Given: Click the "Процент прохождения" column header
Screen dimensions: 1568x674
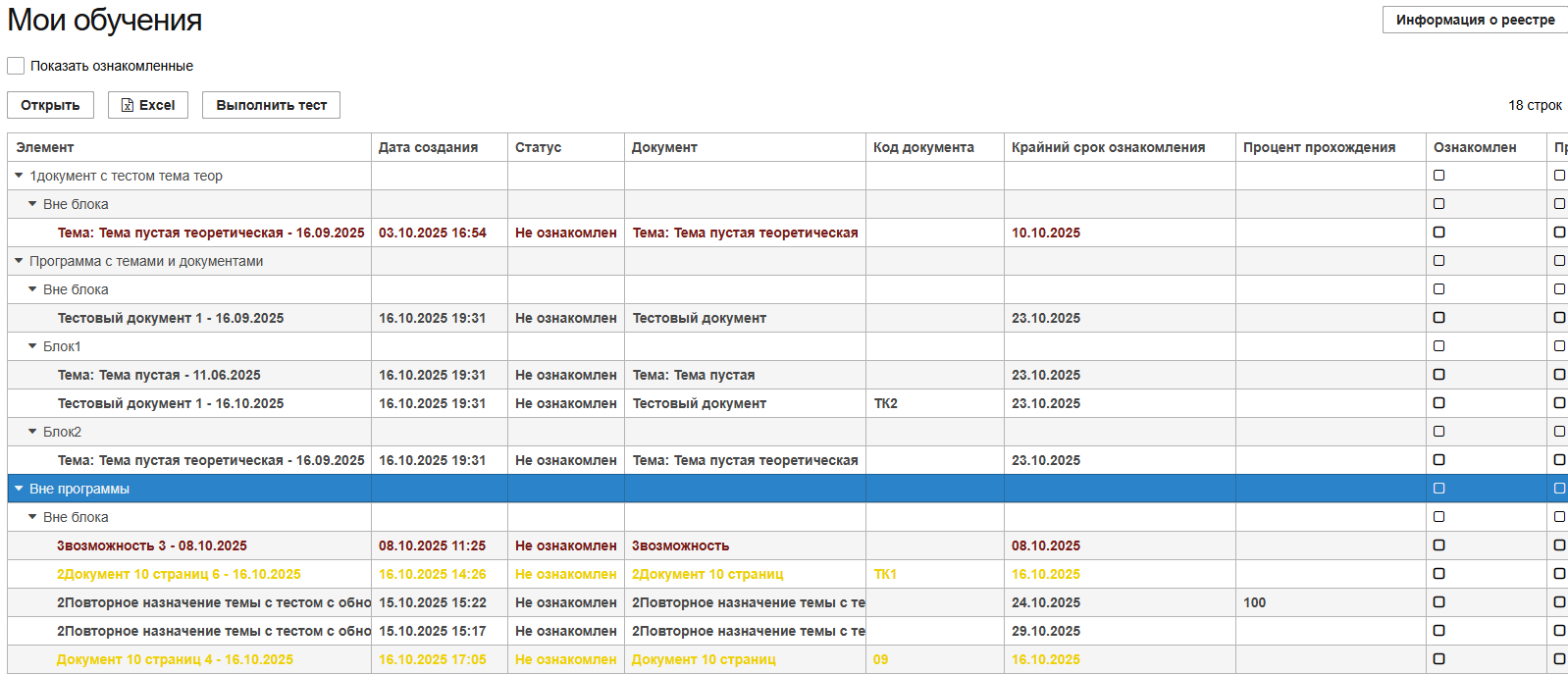Looking at the screenshot, I should tap(1331, 147).
